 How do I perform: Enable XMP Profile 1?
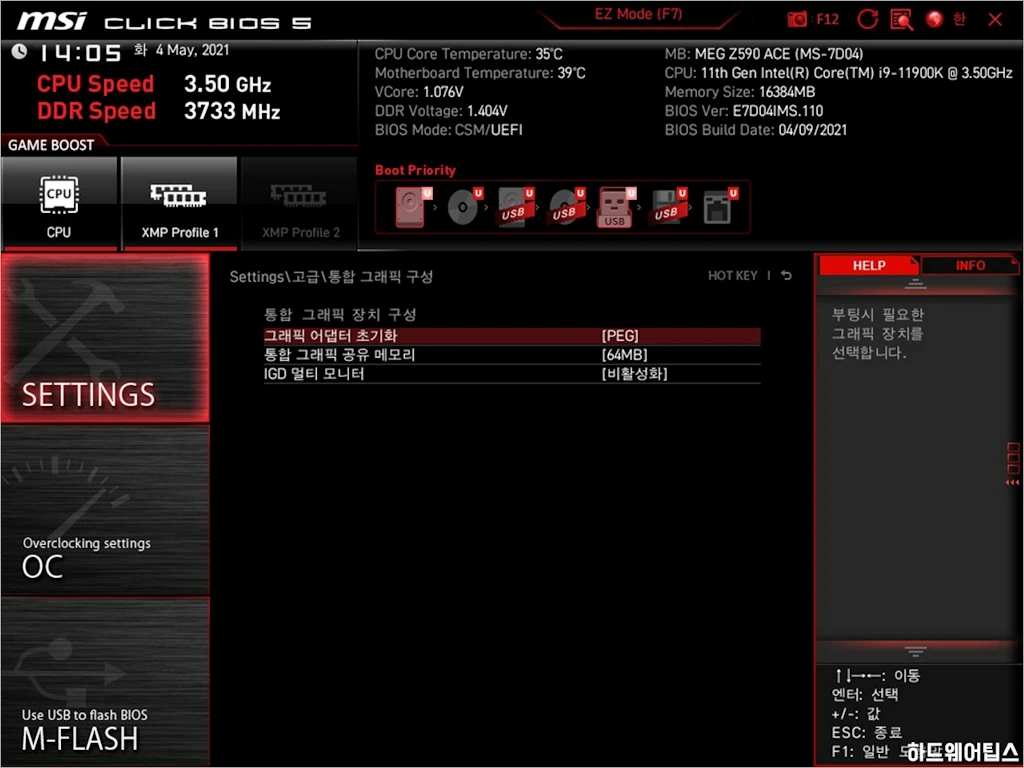coord(179,203)
